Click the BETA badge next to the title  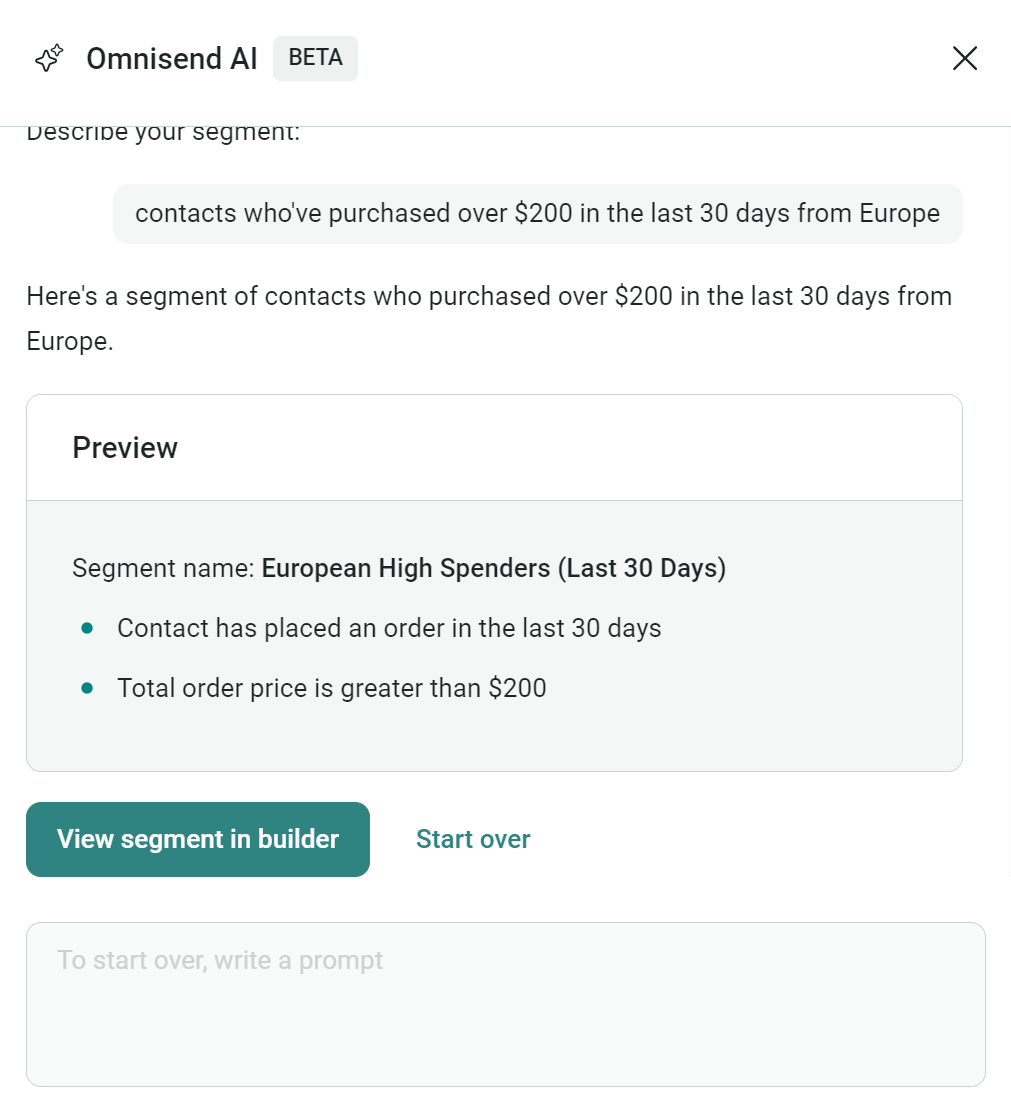[x=315, y=57]
